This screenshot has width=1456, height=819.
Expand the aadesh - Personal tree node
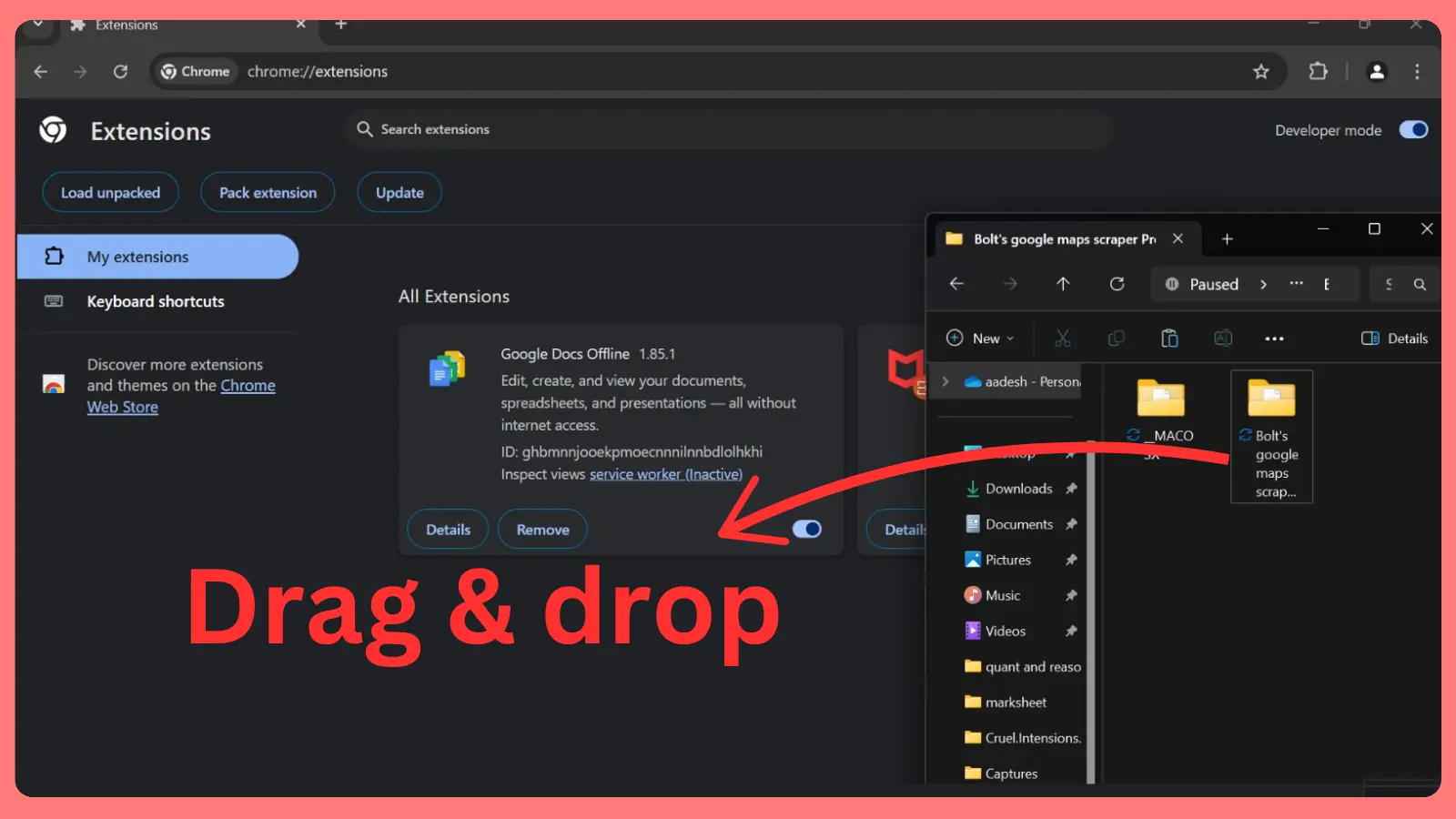click(945, 382)
